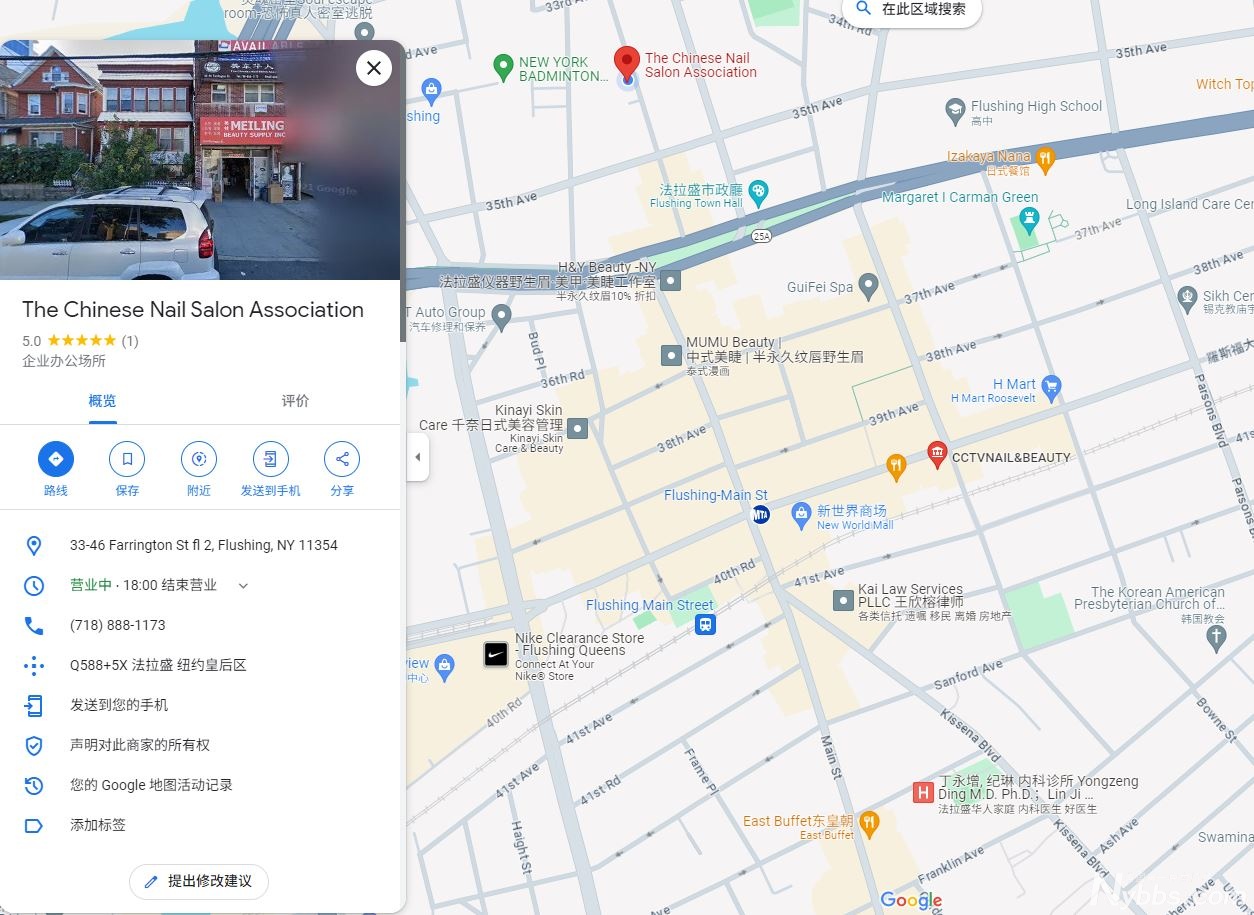Click East Buffet restaurant pin
The image size is (1254, 915).
pos(869,823)
